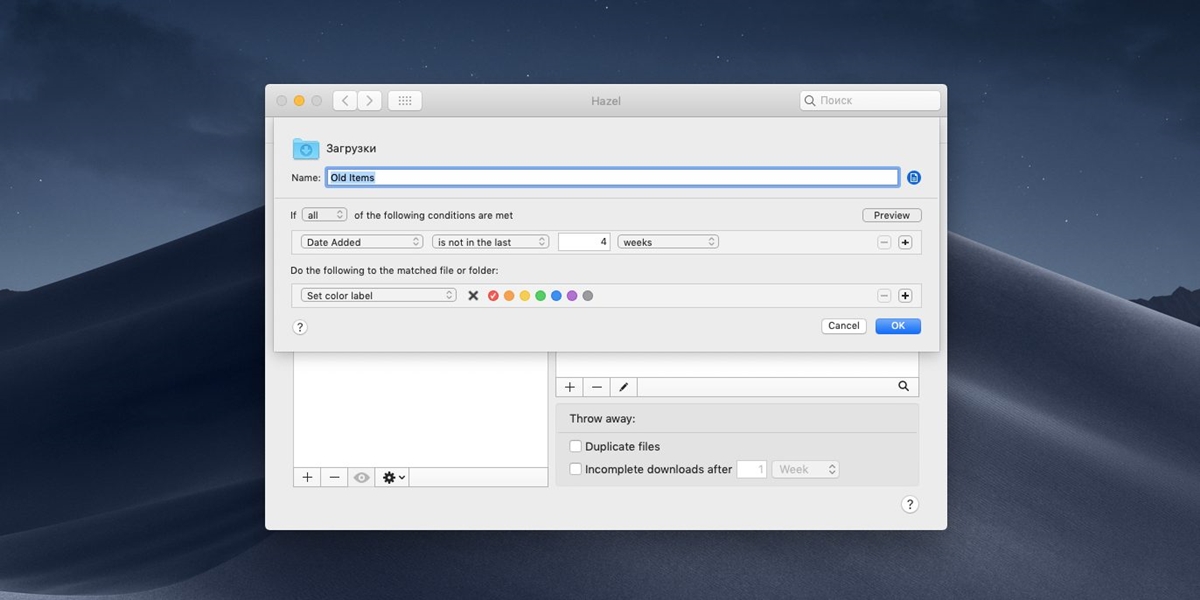Screen dimensions: 1200x600
Task: Open the gear actions menu under folders list
Action: (394, 478)
